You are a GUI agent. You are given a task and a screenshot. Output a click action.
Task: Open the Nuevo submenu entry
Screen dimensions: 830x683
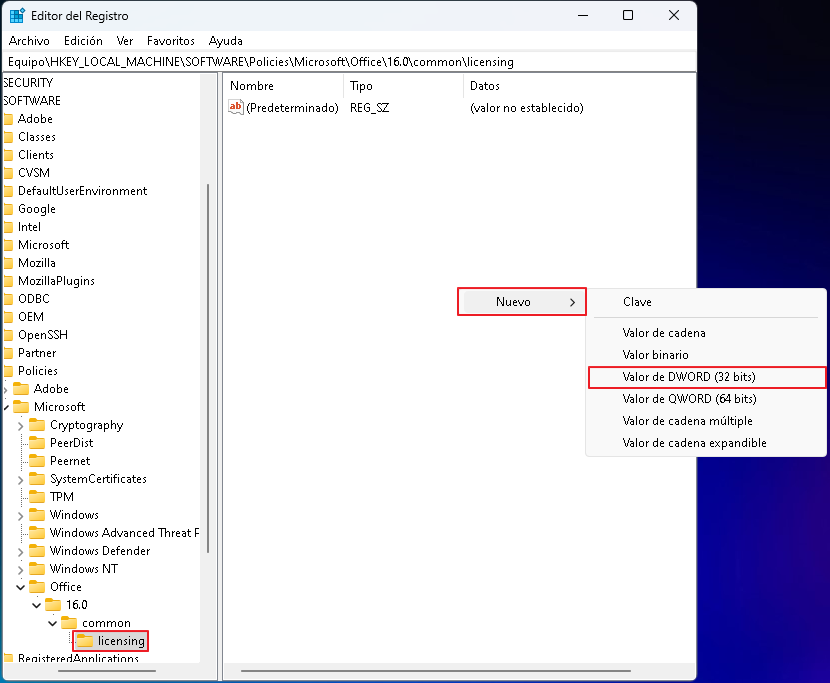pyautogui.click(x=521, y=302)
